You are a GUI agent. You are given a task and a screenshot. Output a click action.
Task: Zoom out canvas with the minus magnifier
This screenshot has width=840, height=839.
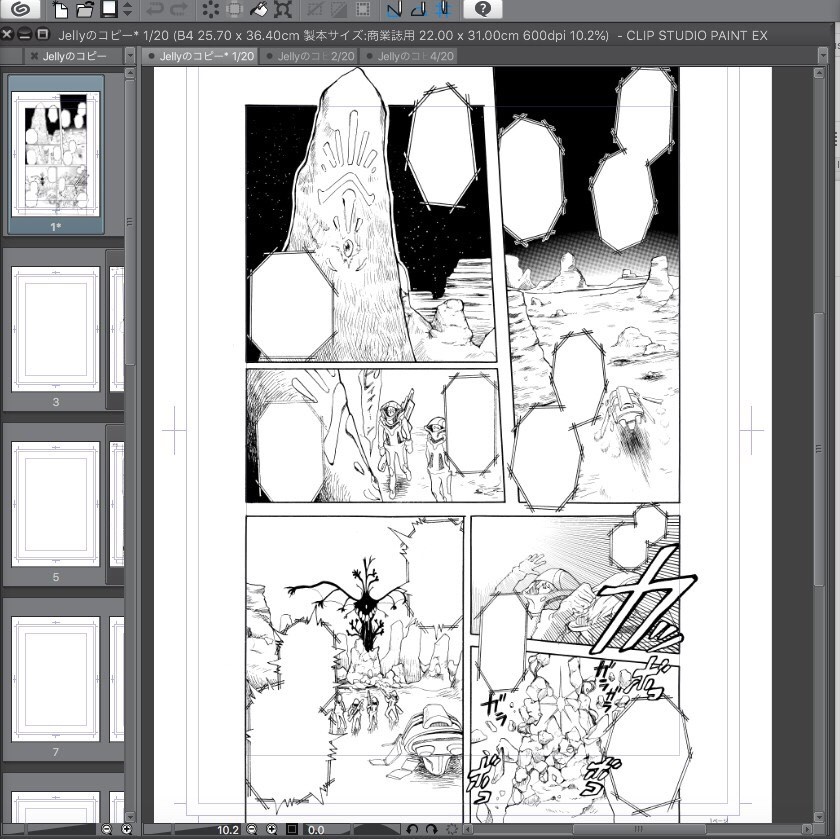pos(251,829)
